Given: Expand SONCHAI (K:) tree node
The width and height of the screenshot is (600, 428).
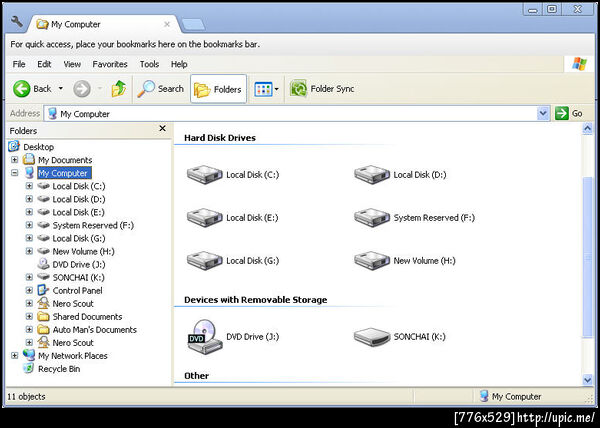Looking at the screenshot, I should tap(29, 277).
